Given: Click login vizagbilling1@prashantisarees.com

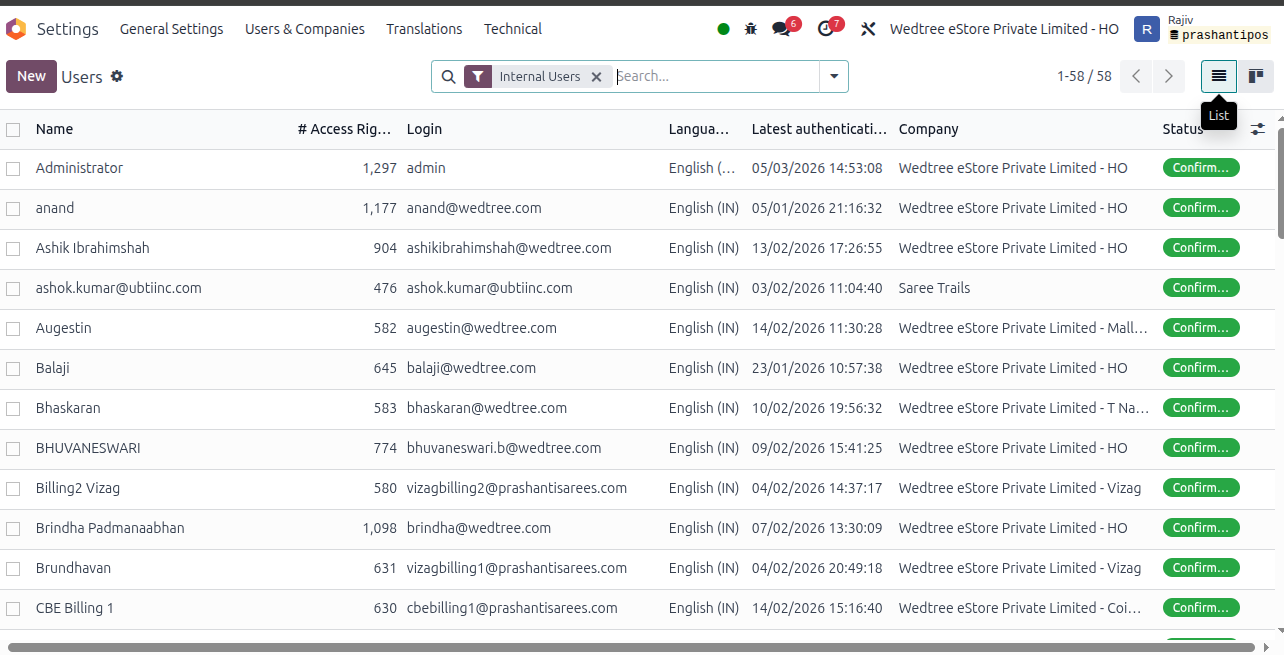Looking at the screenshot, I should pyautogui.click(x=517, y=568).
